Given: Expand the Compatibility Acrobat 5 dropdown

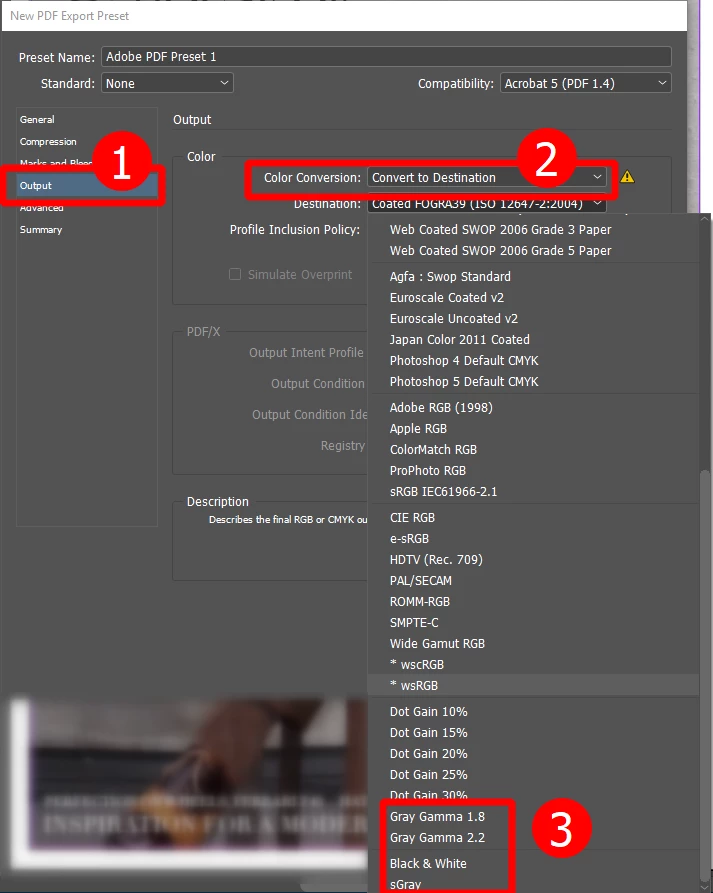Looking at the screenshot, I should click(585, 83).
